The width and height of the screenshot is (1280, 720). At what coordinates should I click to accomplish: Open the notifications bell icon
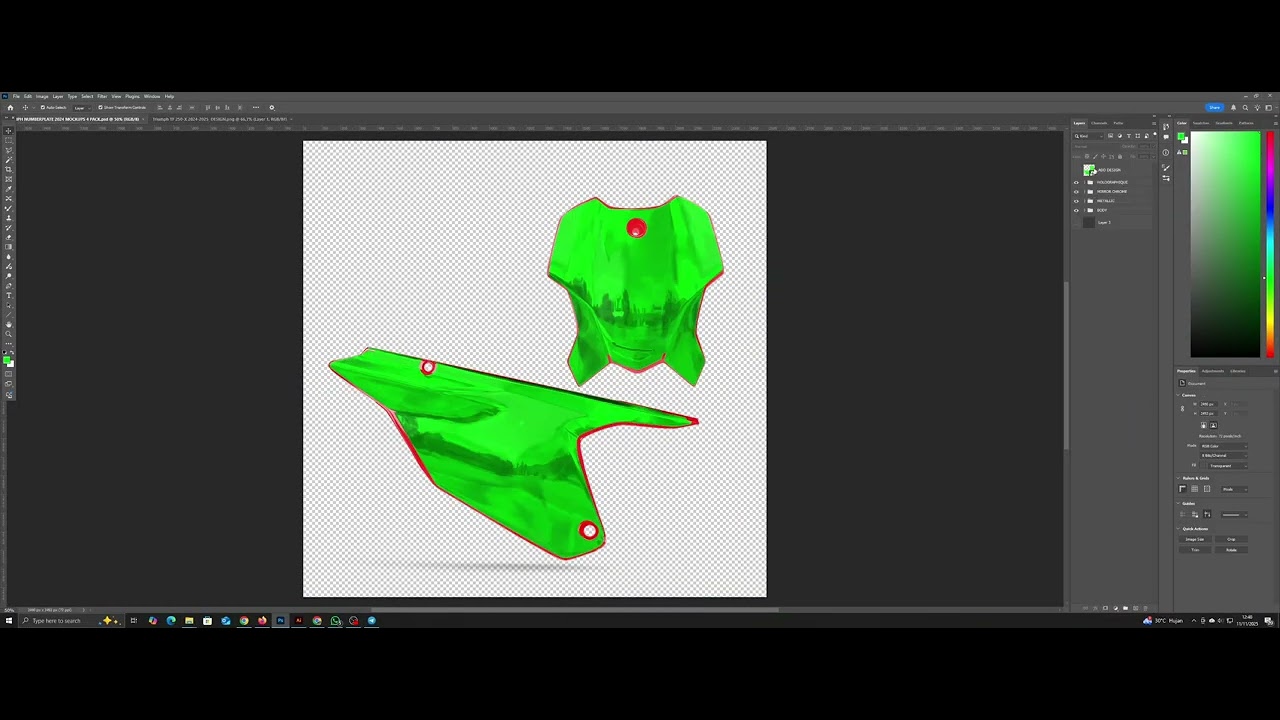pyautogui.click(x=1233, y=107)
